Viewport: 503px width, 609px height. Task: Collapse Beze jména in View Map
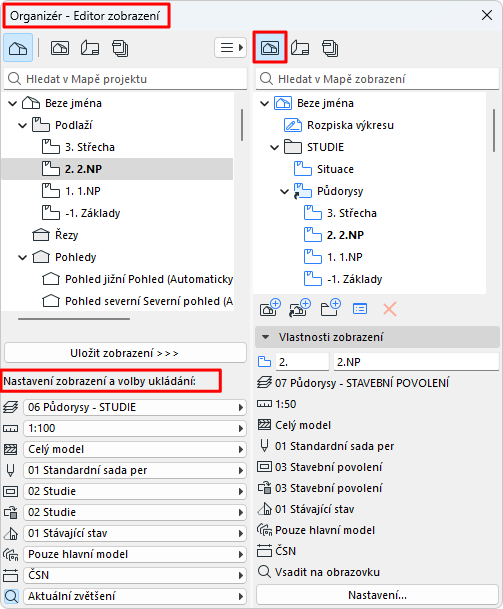click(x=265, y=103)
